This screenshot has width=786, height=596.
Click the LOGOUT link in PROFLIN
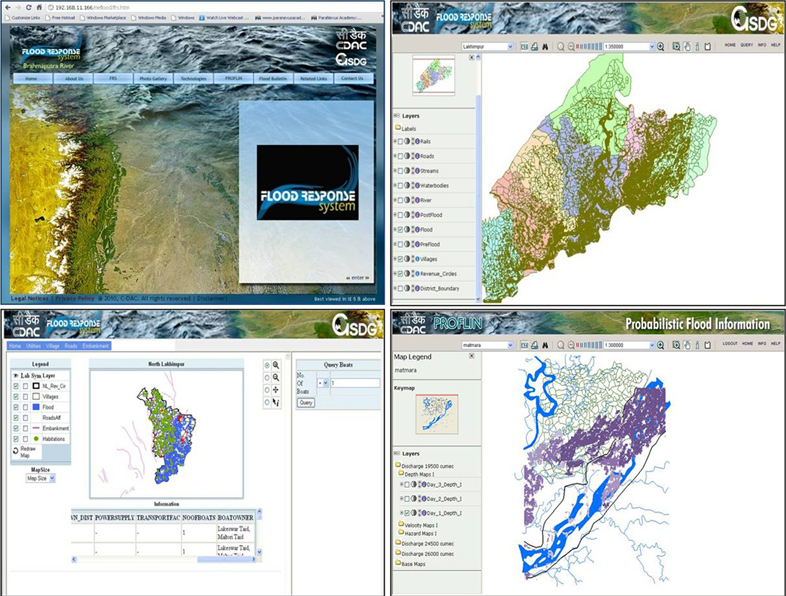pyautogui.click(x=726, y=343)
